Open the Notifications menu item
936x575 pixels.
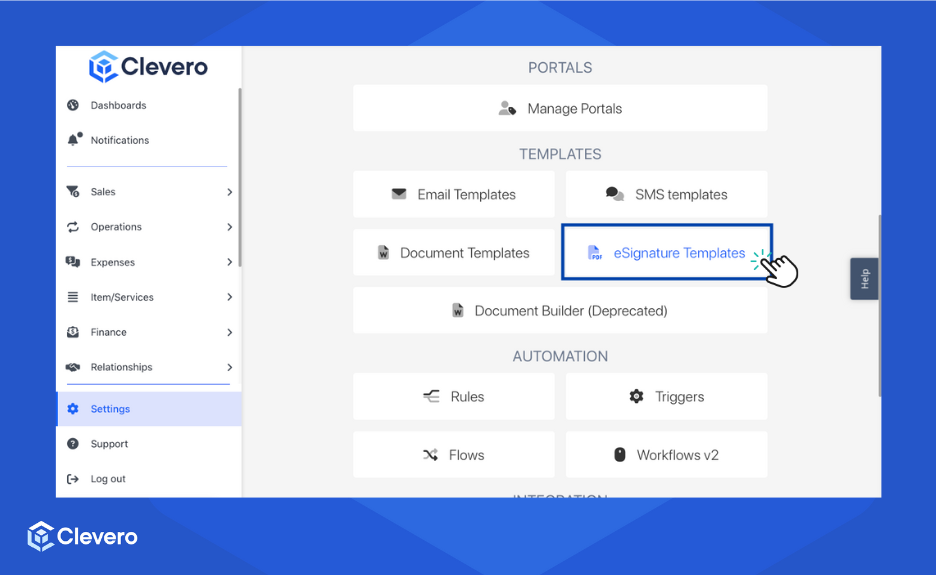147,140
